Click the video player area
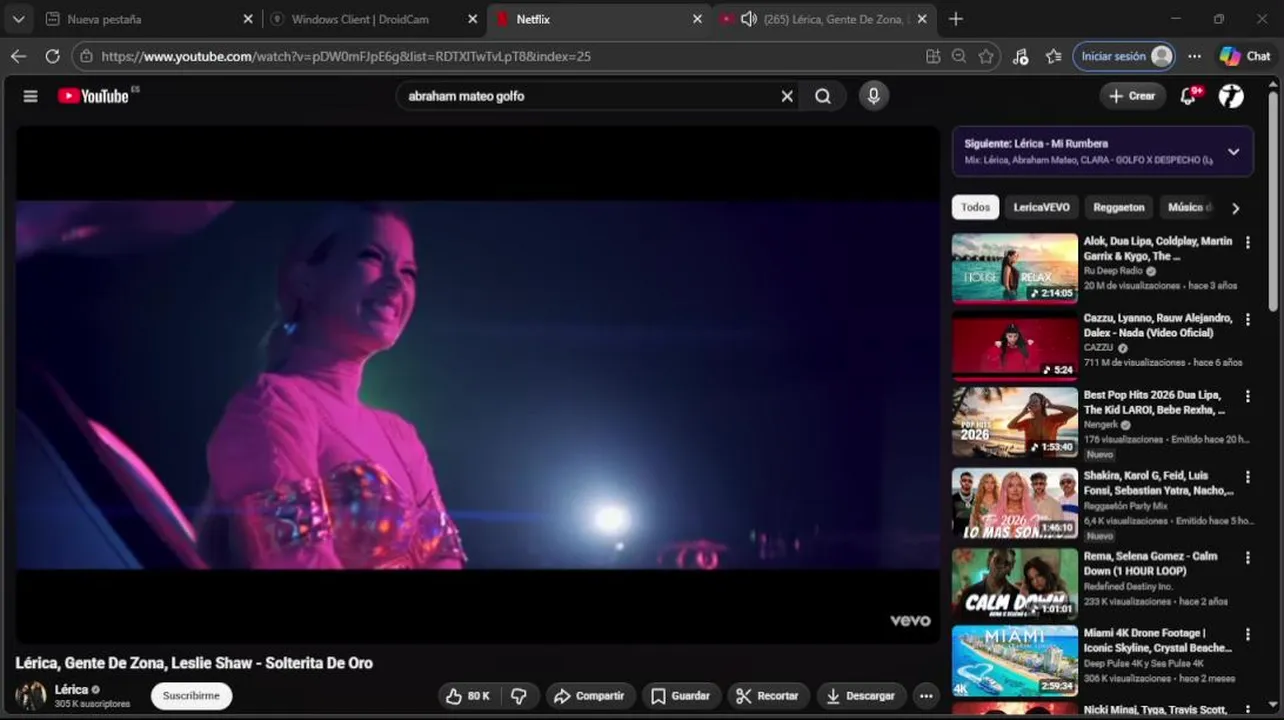This screenshot has height=720, width=1284. 477,385
